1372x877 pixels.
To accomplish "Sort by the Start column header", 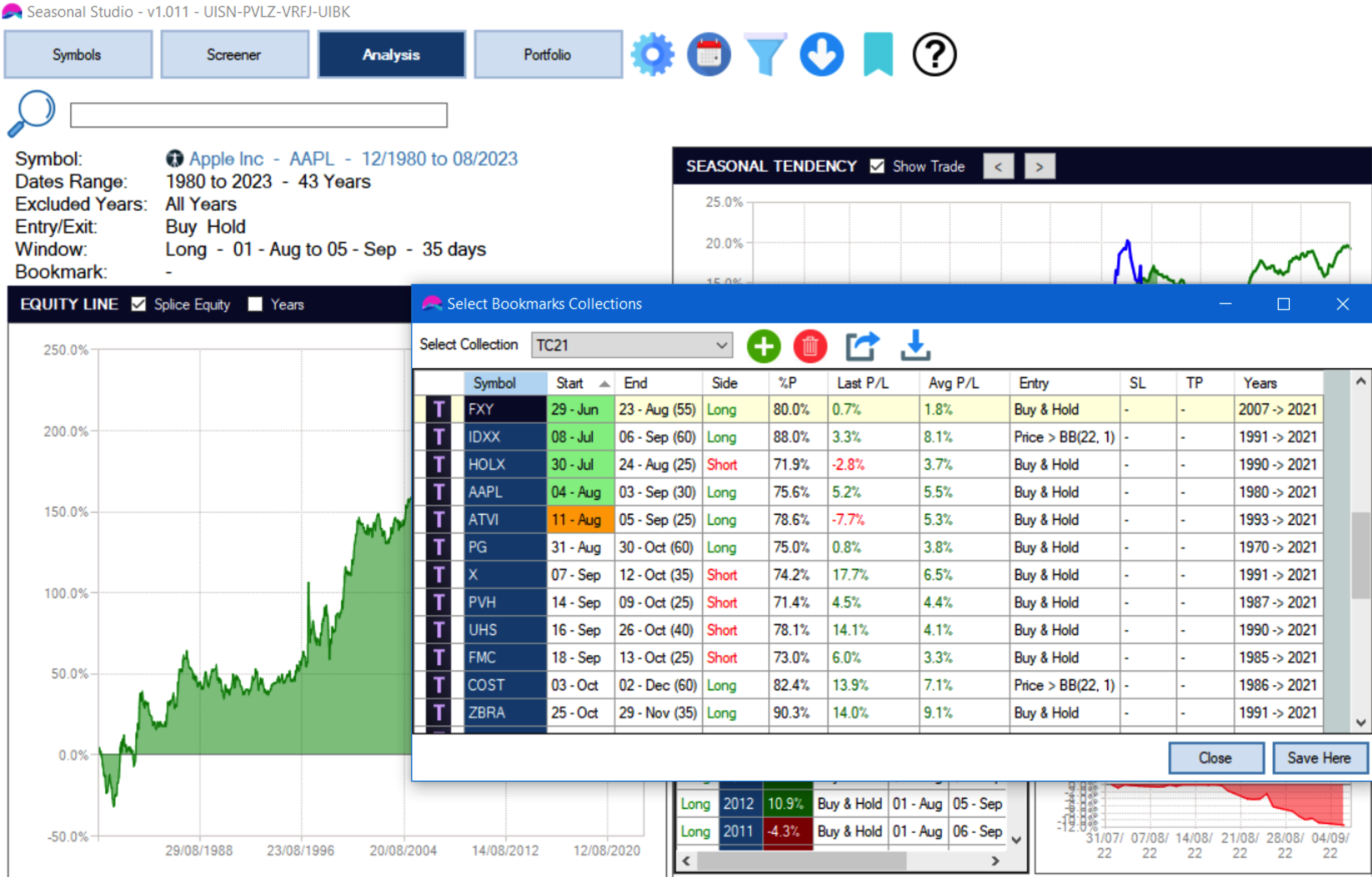I will click(581, 383).
